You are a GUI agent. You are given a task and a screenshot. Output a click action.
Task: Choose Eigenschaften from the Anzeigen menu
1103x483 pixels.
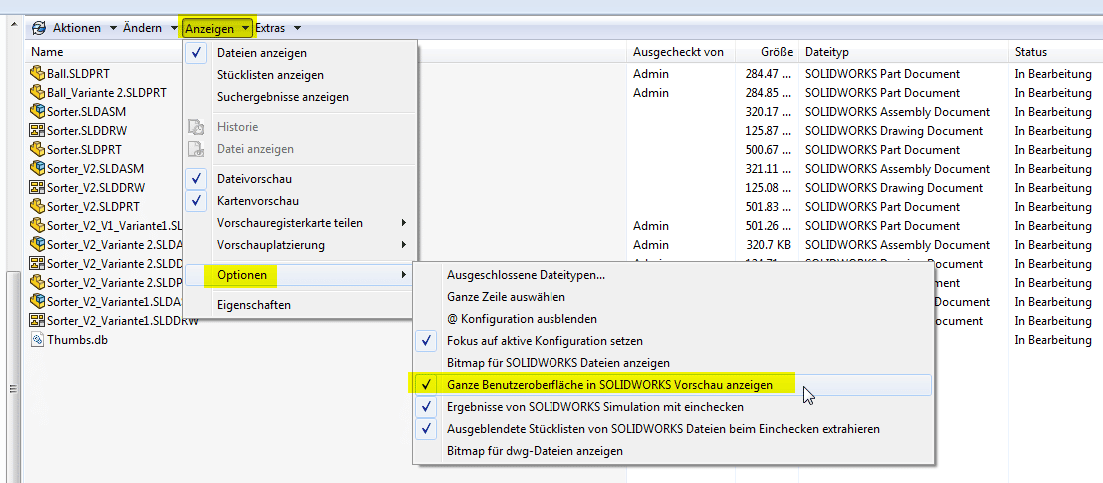coord(254,305)
